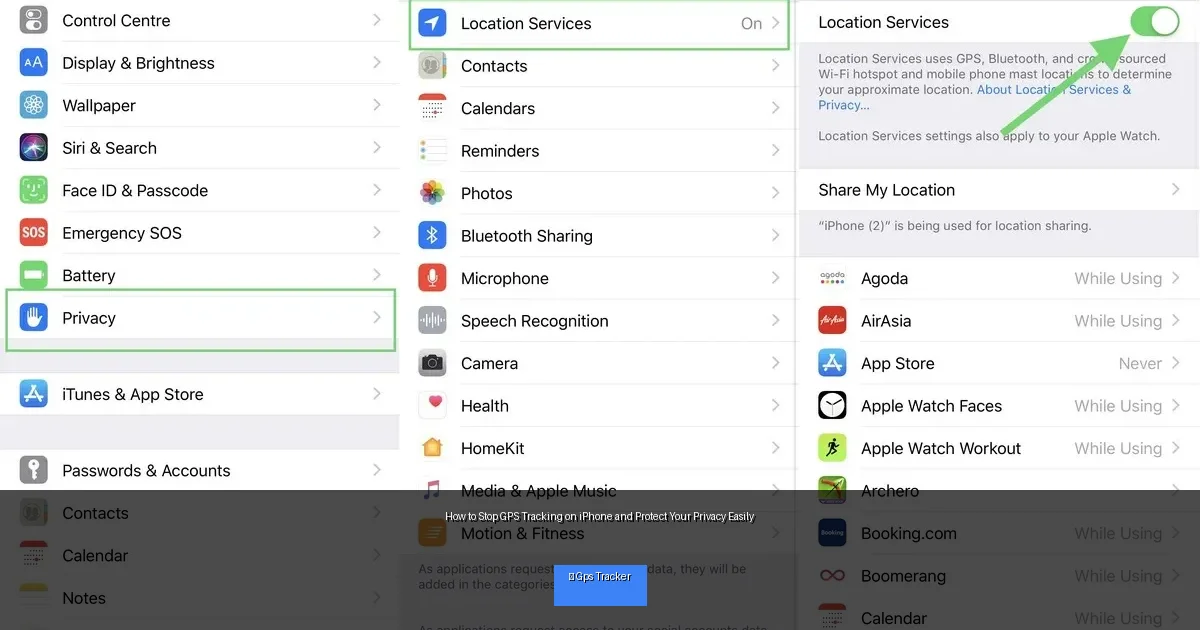Turn off the Location Services switch
Screen dimensions: 1200x630
[x=1155, y=21]
